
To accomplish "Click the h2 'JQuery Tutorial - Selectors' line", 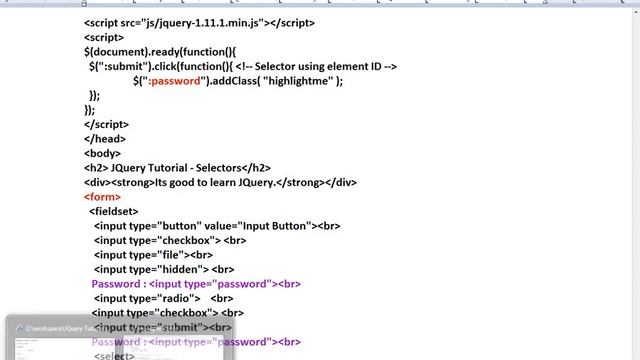I will click(x=177, y=168).
